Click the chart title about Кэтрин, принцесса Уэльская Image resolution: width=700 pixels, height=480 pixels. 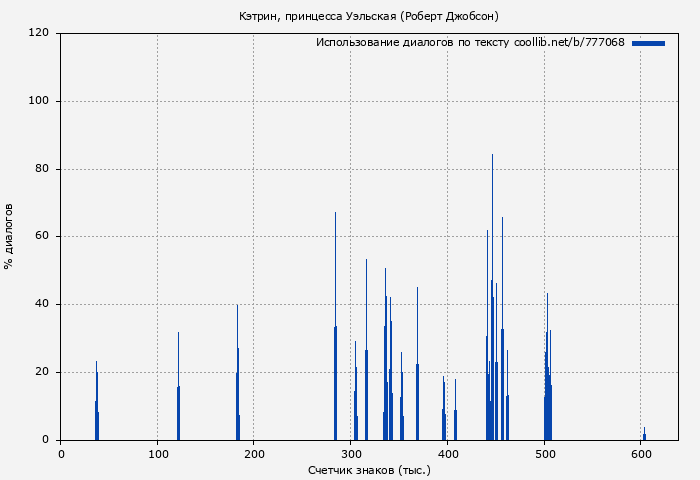click(x=369, y=16)
